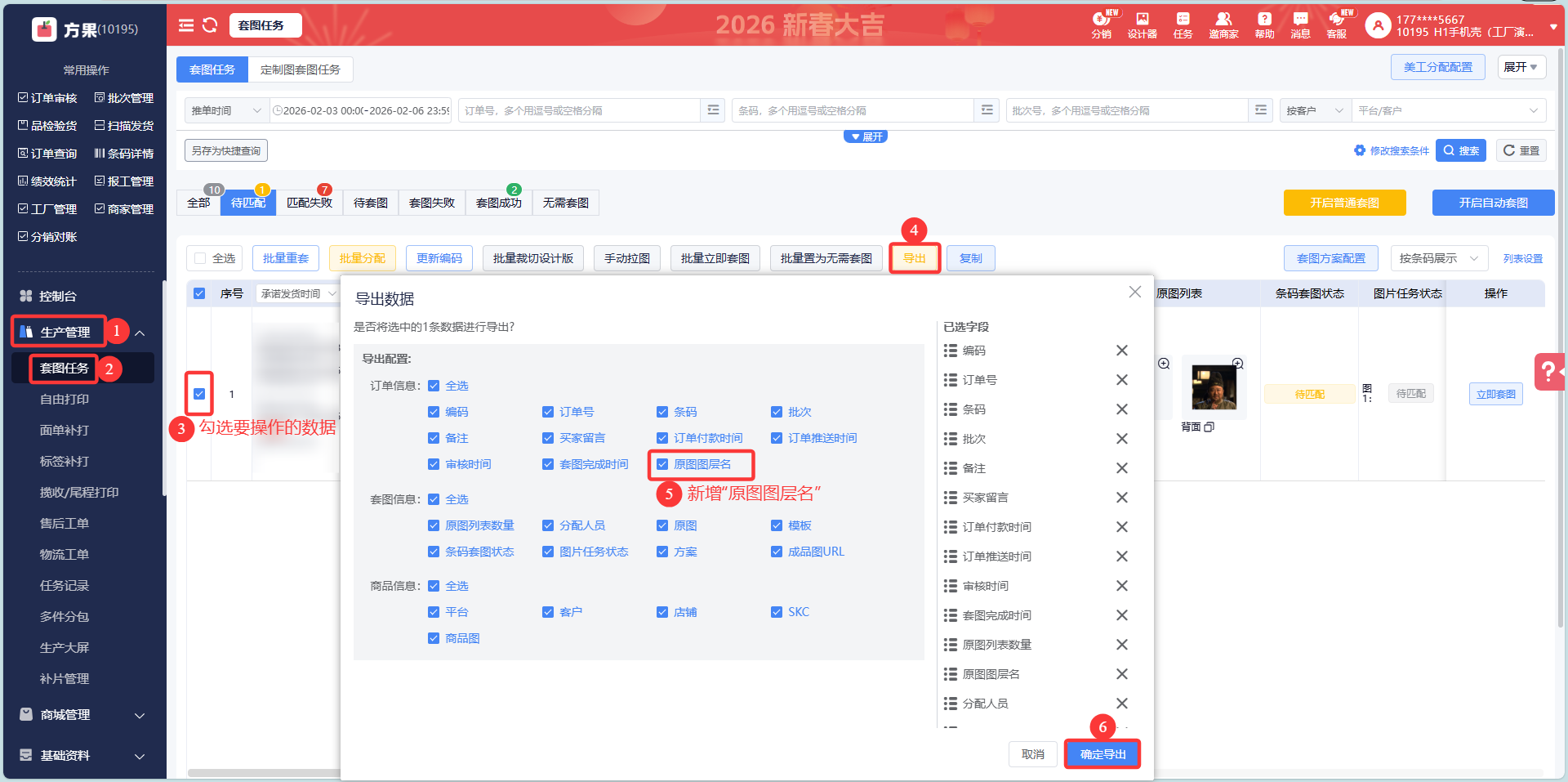
Task: Toggle the 全选 checkbox for 商品信息
Action: click(x=434, y=586)
